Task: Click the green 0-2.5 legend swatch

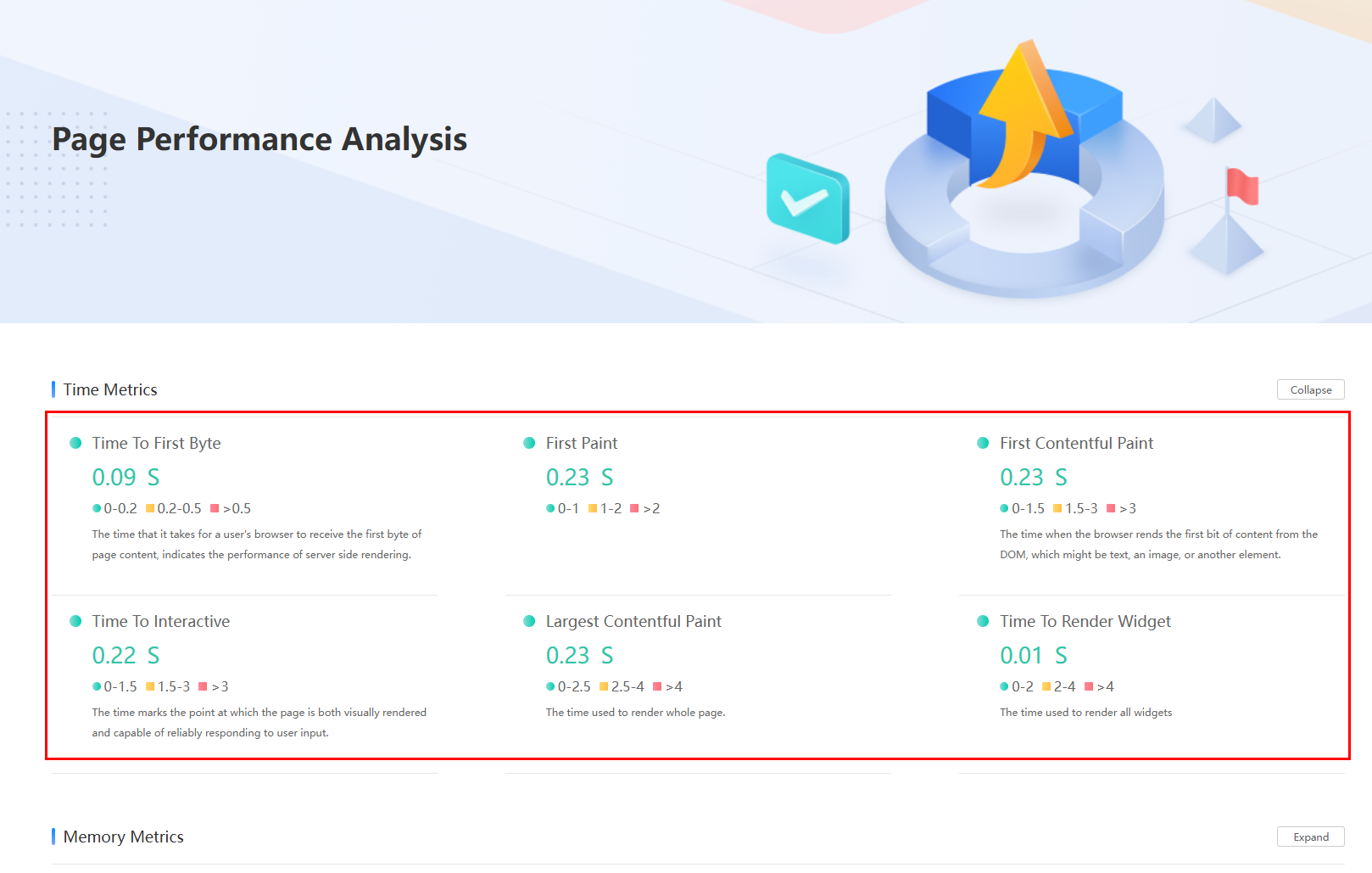Action: (550, 686)
